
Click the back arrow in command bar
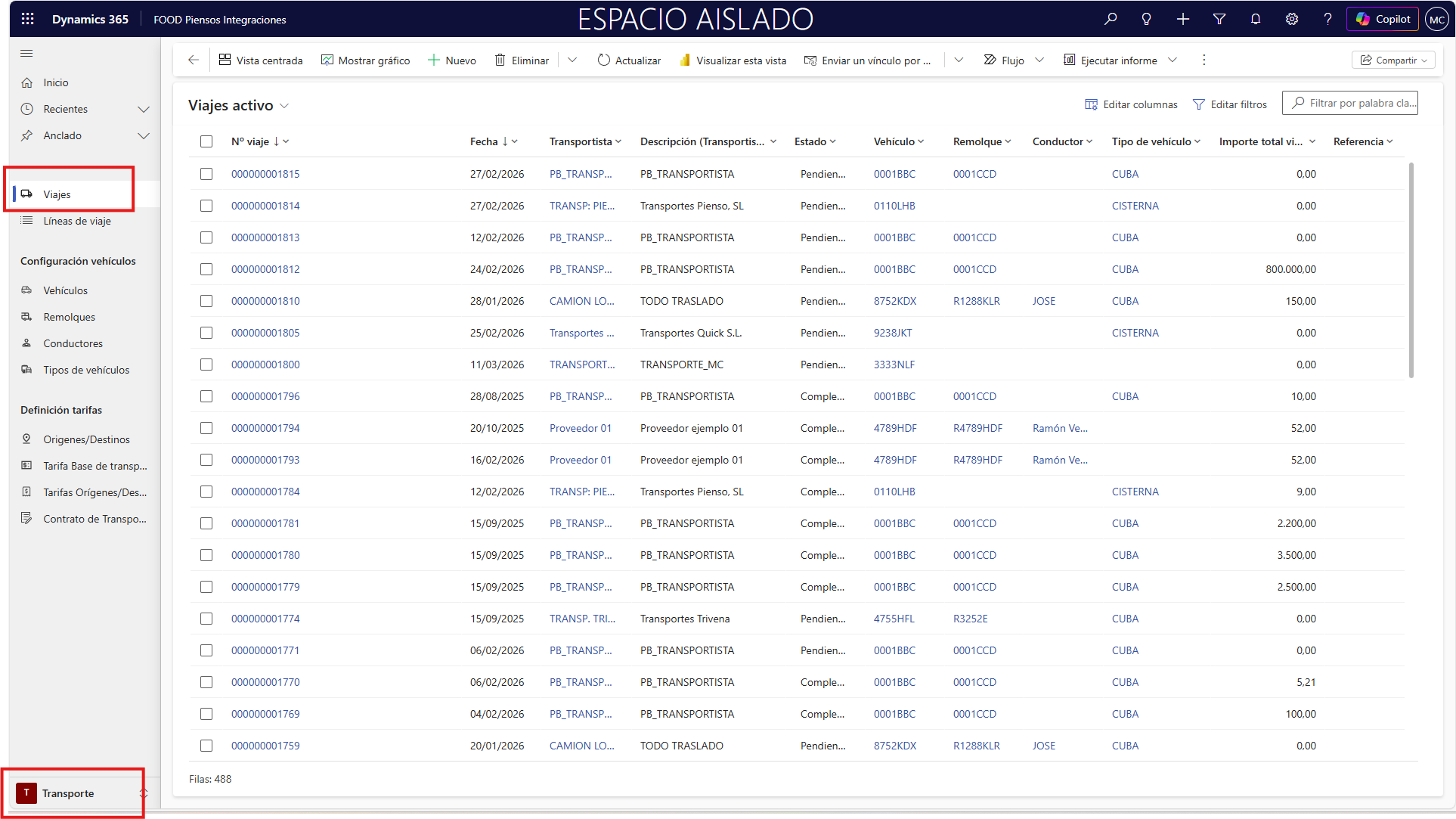click(194, 60)
